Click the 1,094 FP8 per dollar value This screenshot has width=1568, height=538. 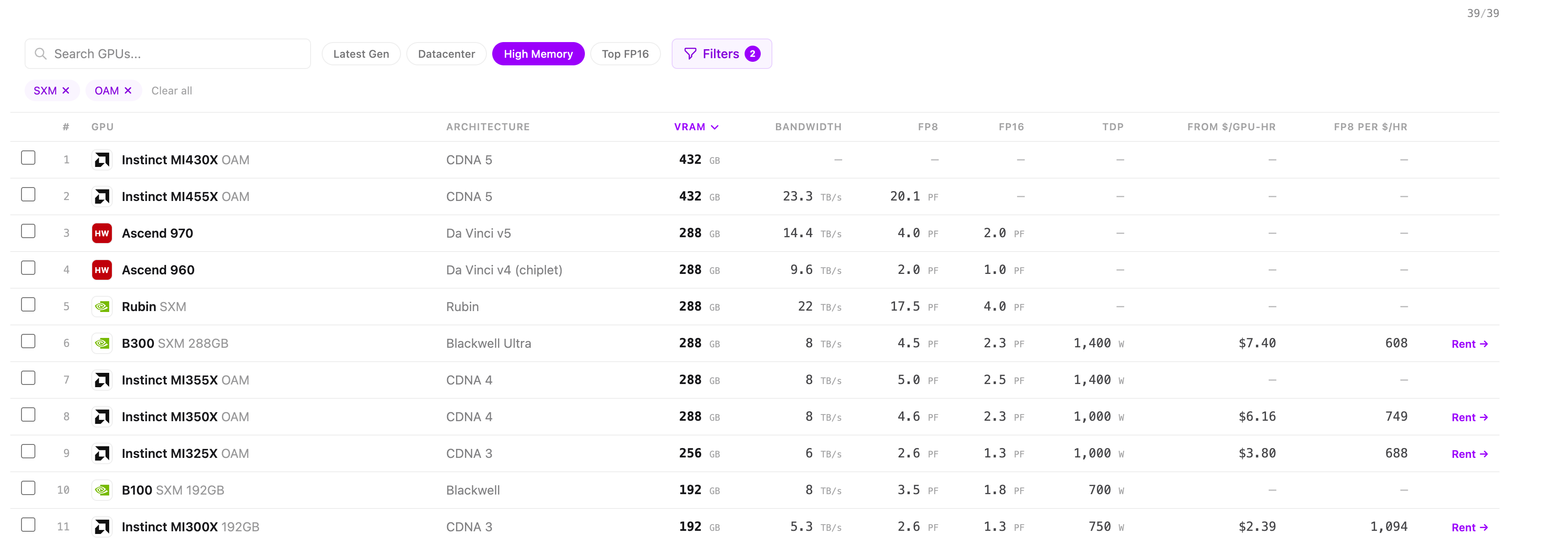(1389, 526)
